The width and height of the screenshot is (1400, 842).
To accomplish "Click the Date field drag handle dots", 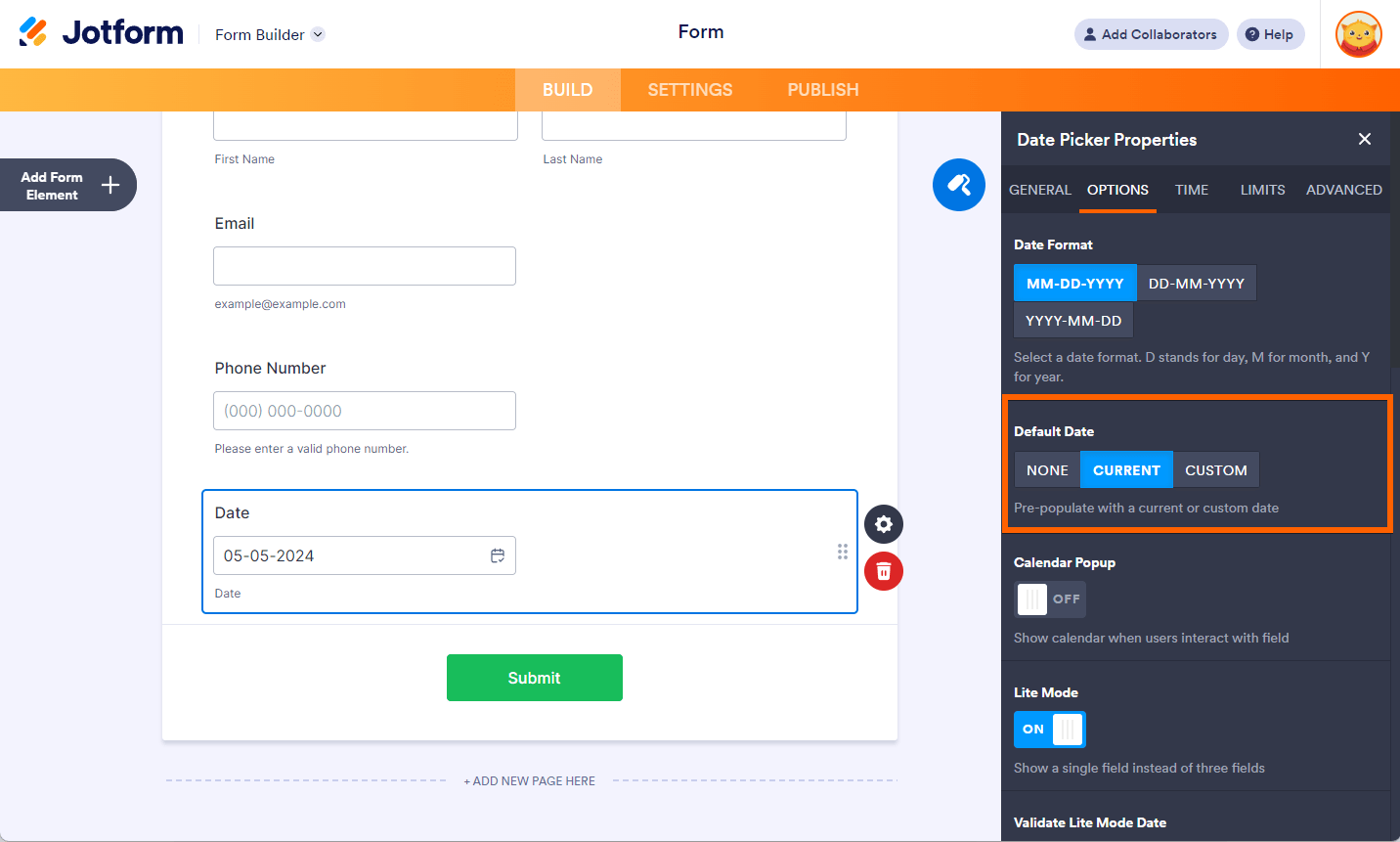I will point(843,552).
